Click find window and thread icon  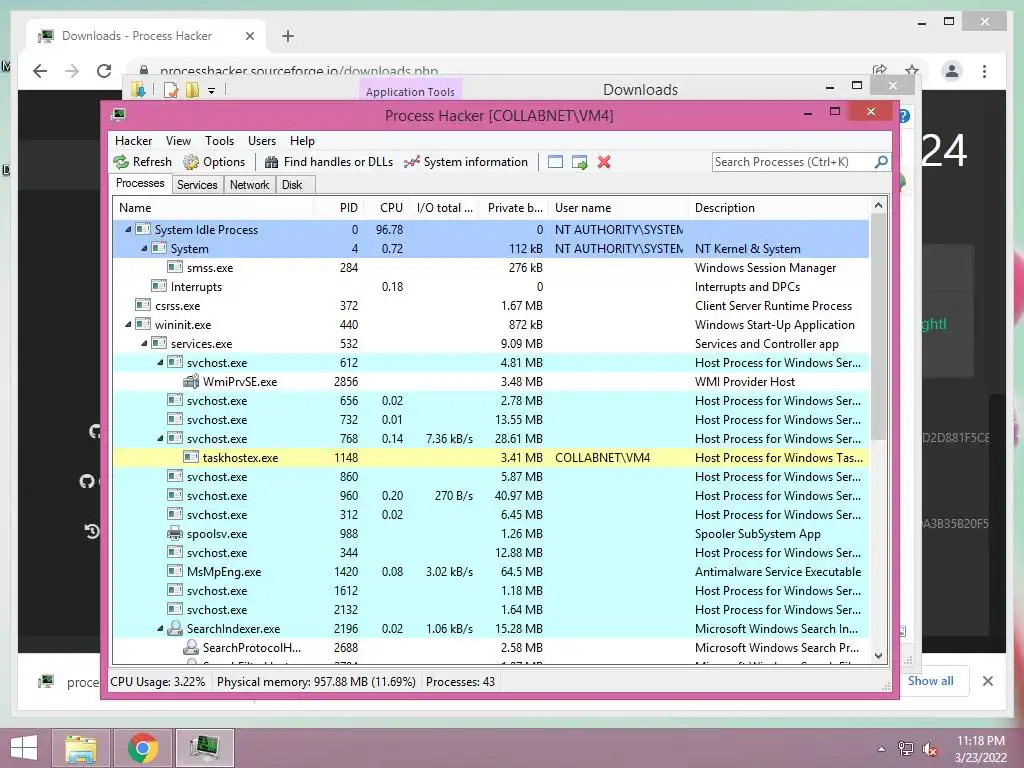click(579, 162)
